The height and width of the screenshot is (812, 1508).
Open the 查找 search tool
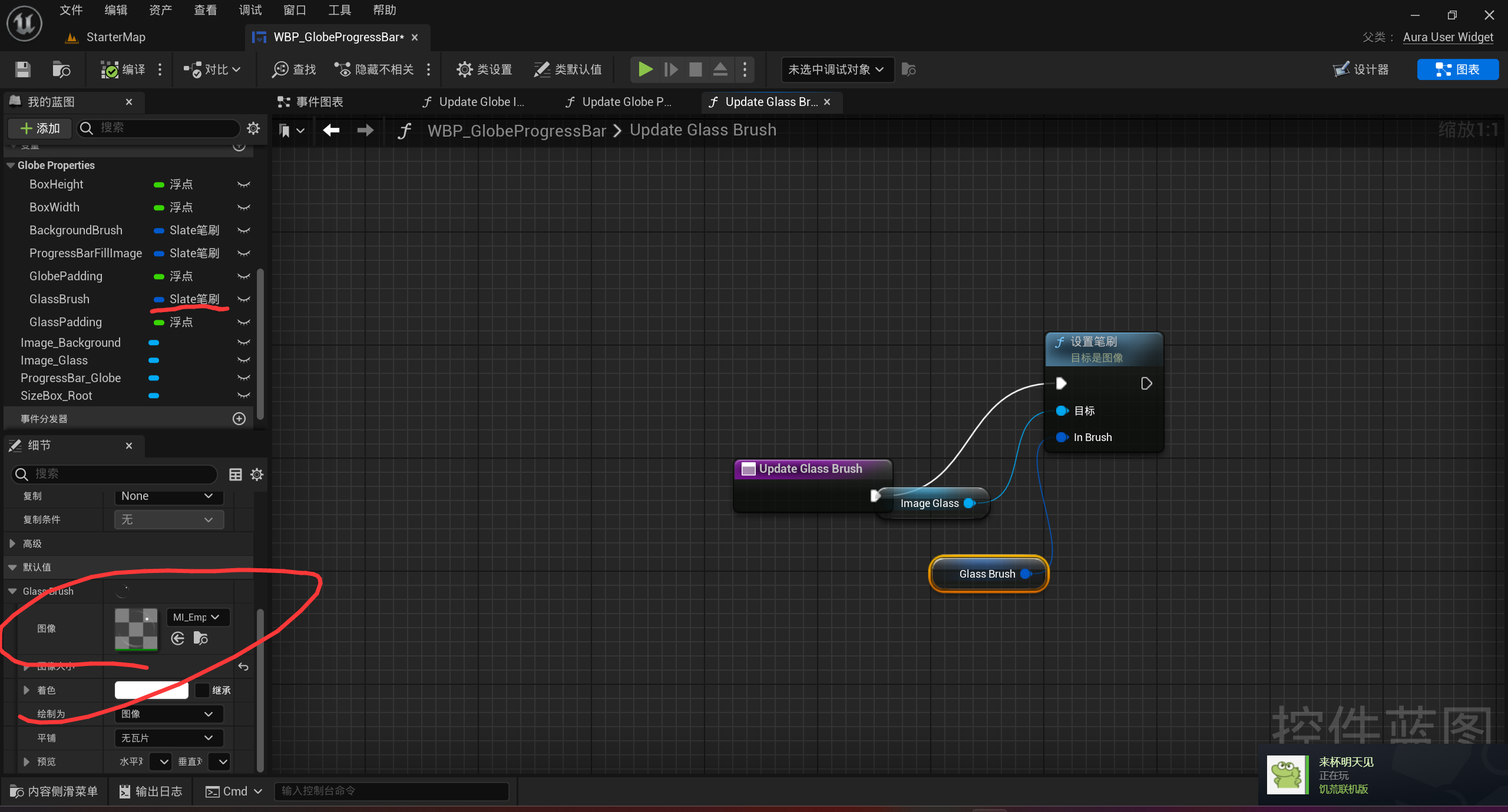[294, 69]
